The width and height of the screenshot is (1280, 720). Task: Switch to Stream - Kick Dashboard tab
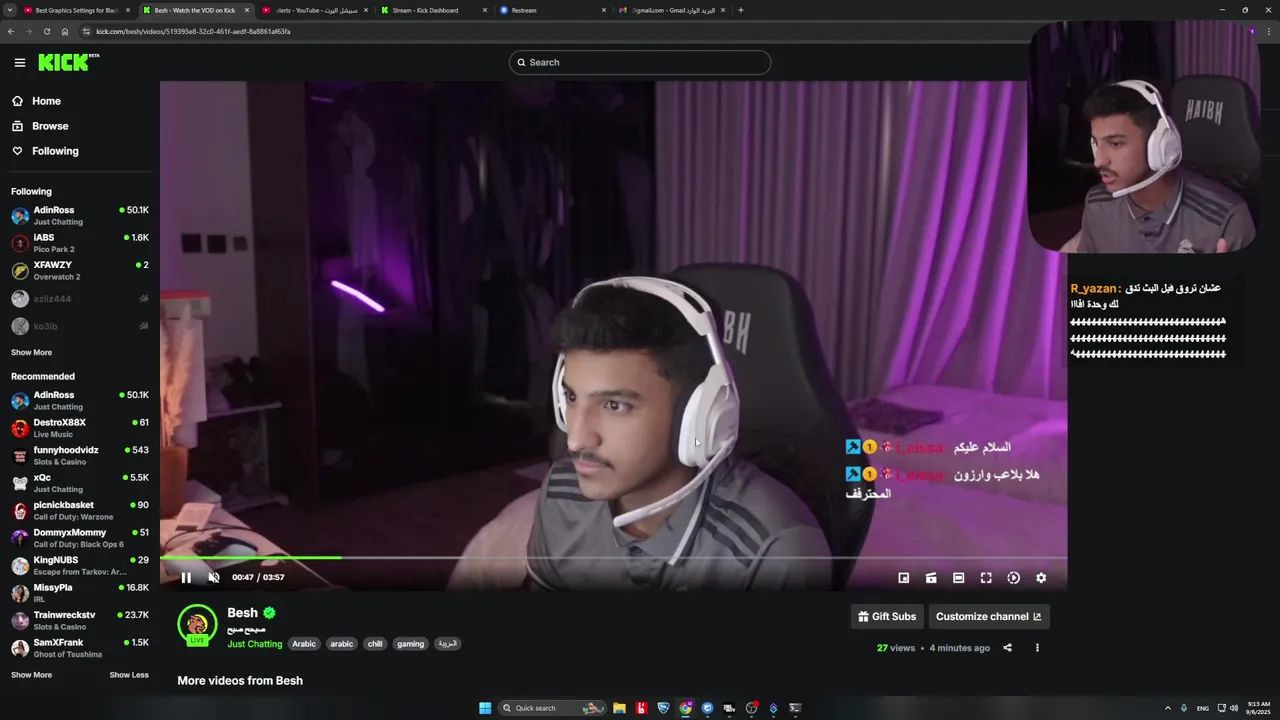434,10
